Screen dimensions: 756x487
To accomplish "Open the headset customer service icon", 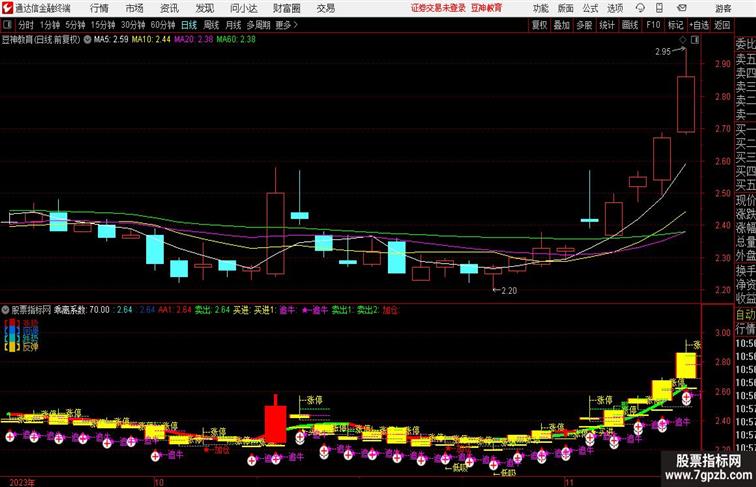I will tap(640, 8).
